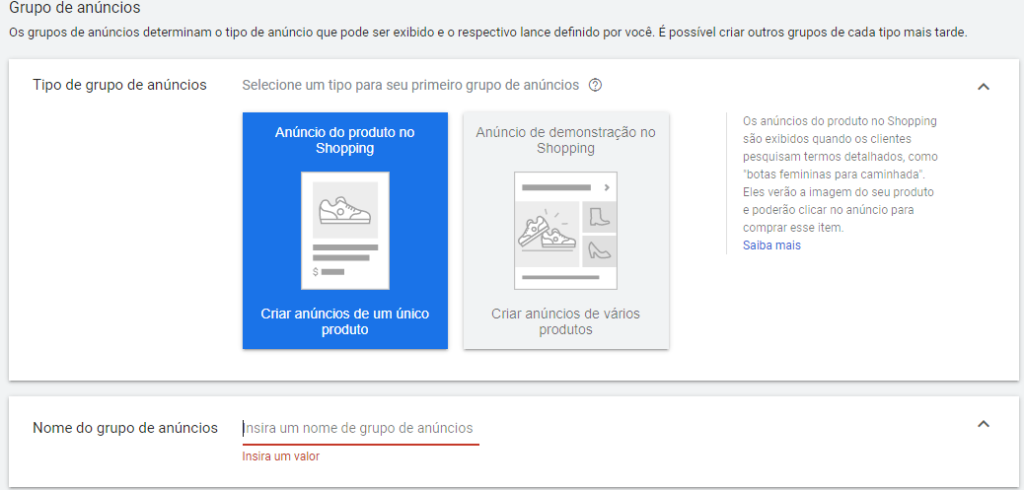Click 'Criar anúncios de vários produtos' text
The width and height of the screenshot is (1024, 490).
pos(566,321)
